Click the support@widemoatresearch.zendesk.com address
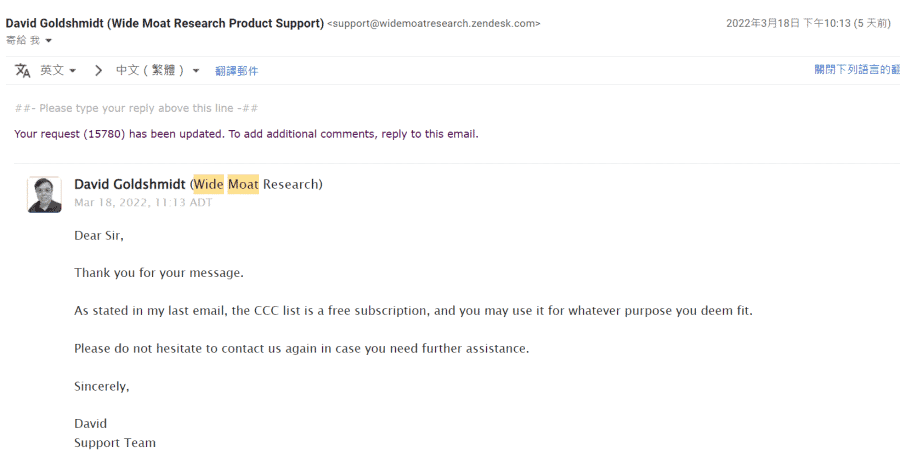The image size is (900, 458). pyautogui.click(x=433, y=24)
